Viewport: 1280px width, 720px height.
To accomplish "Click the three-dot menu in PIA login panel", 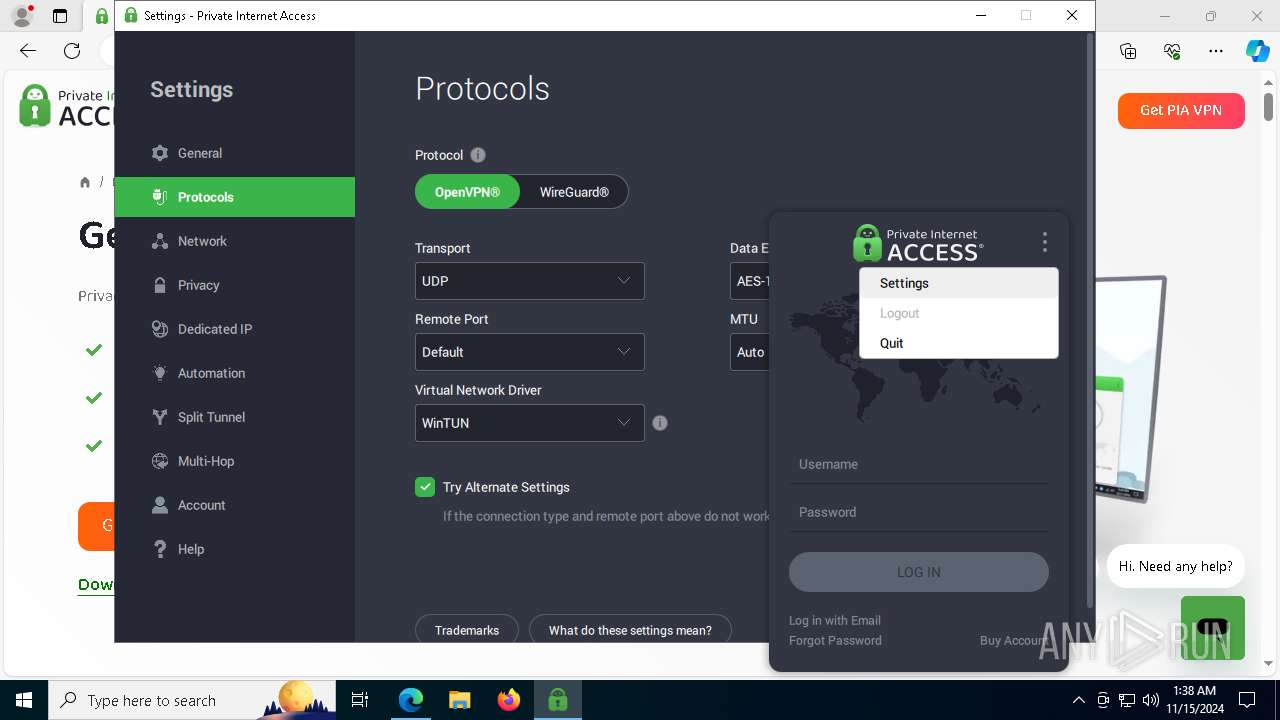I will pyautogui.click(x=1044, y=242).
